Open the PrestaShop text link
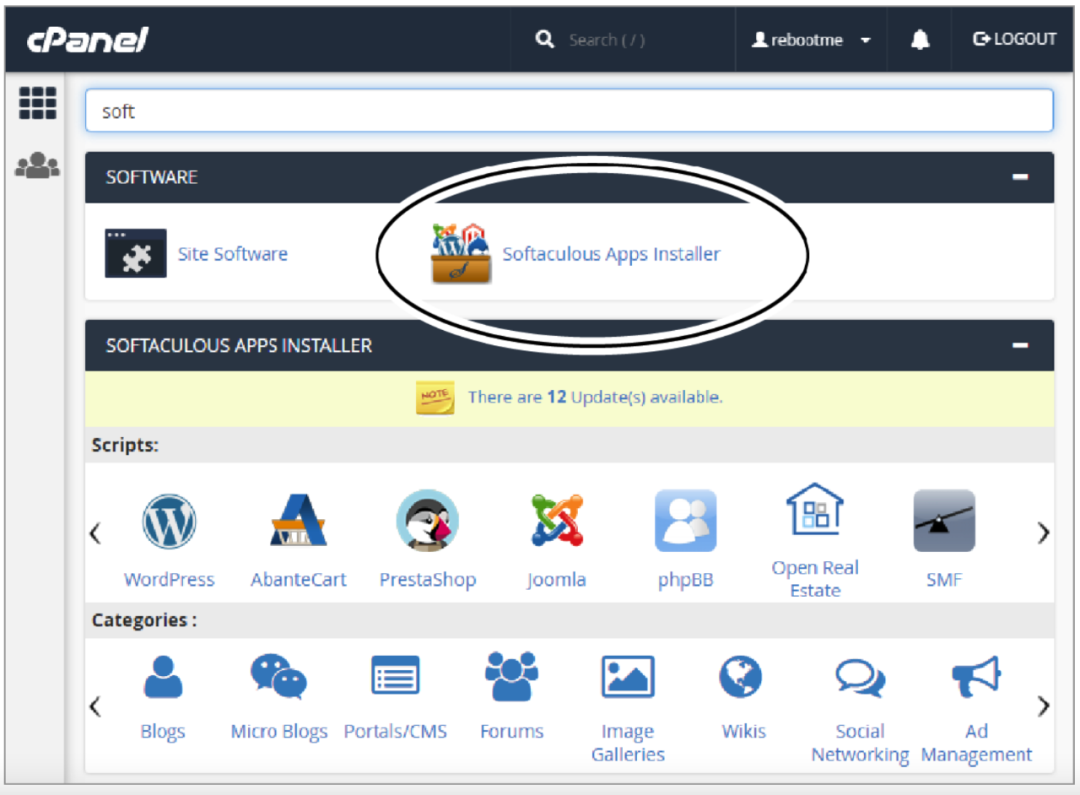Viewport: 1080px width, 795px height. point(428,580)
